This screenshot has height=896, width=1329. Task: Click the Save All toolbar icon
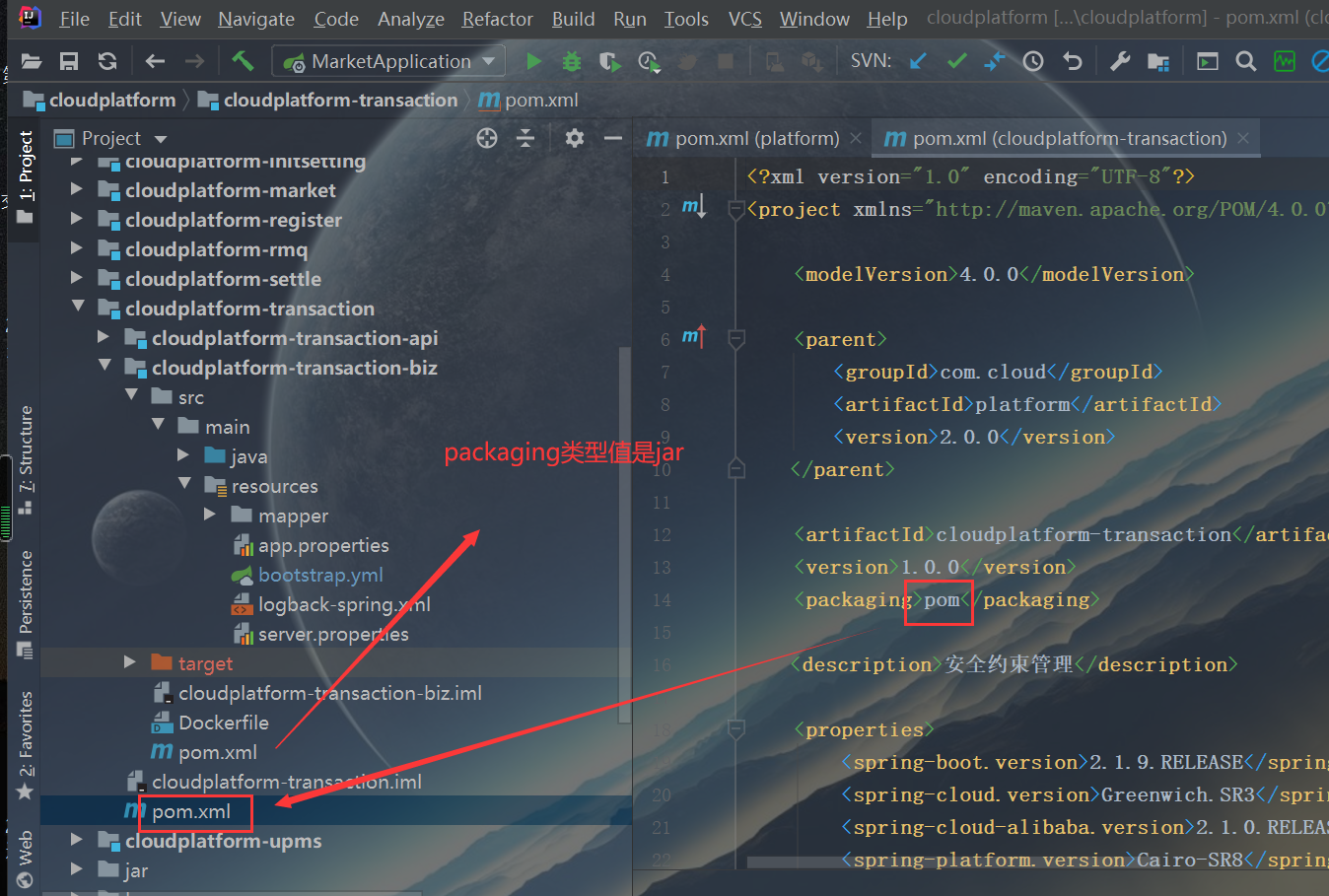click(69, 61)
